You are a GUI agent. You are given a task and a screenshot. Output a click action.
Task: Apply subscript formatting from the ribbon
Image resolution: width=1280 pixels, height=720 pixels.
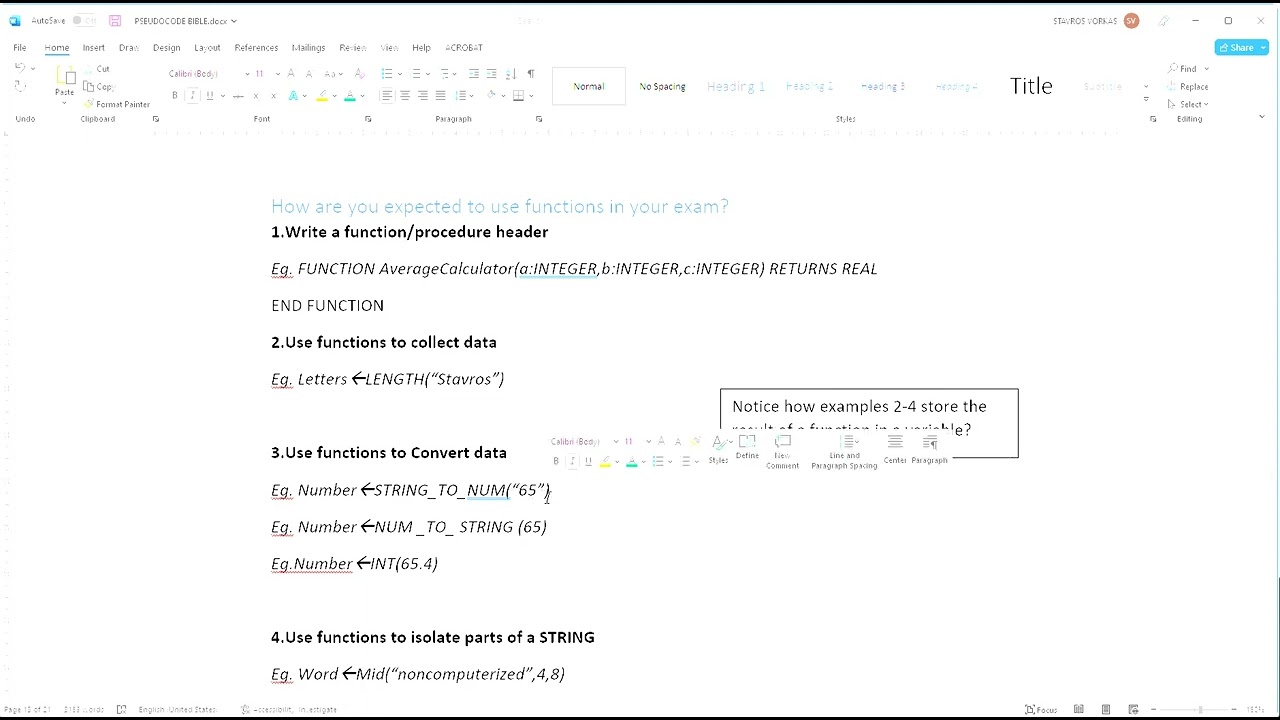click(256, 96)
